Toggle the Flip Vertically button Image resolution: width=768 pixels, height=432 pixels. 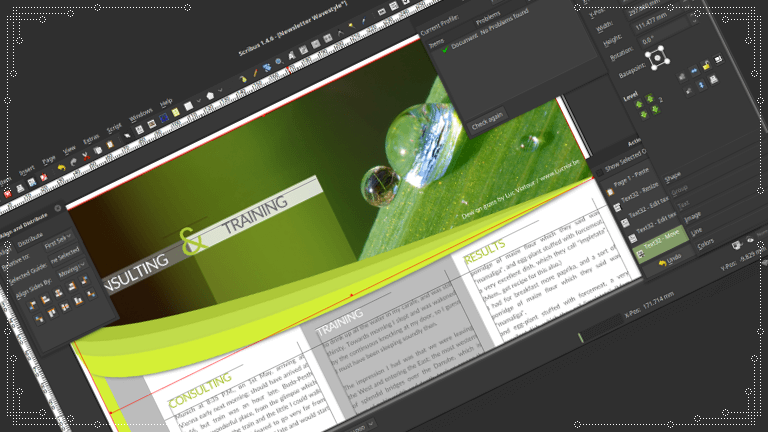point(701,86)
